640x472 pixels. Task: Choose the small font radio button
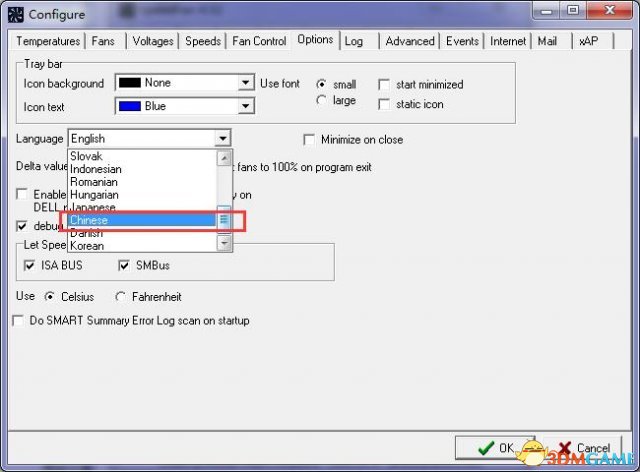(x=321, y=84)
